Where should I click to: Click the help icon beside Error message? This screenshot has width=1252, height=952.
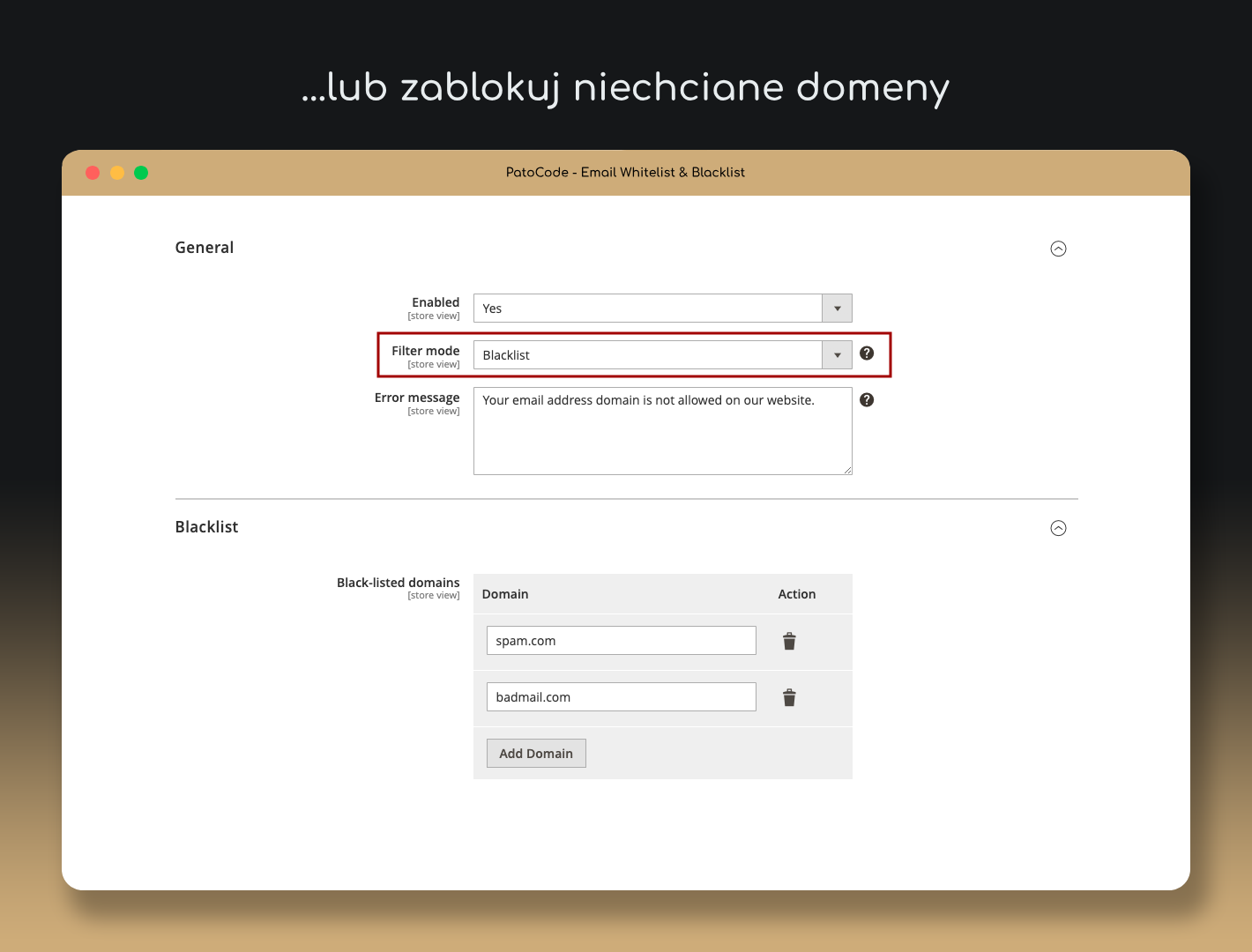tap(867, 400)
